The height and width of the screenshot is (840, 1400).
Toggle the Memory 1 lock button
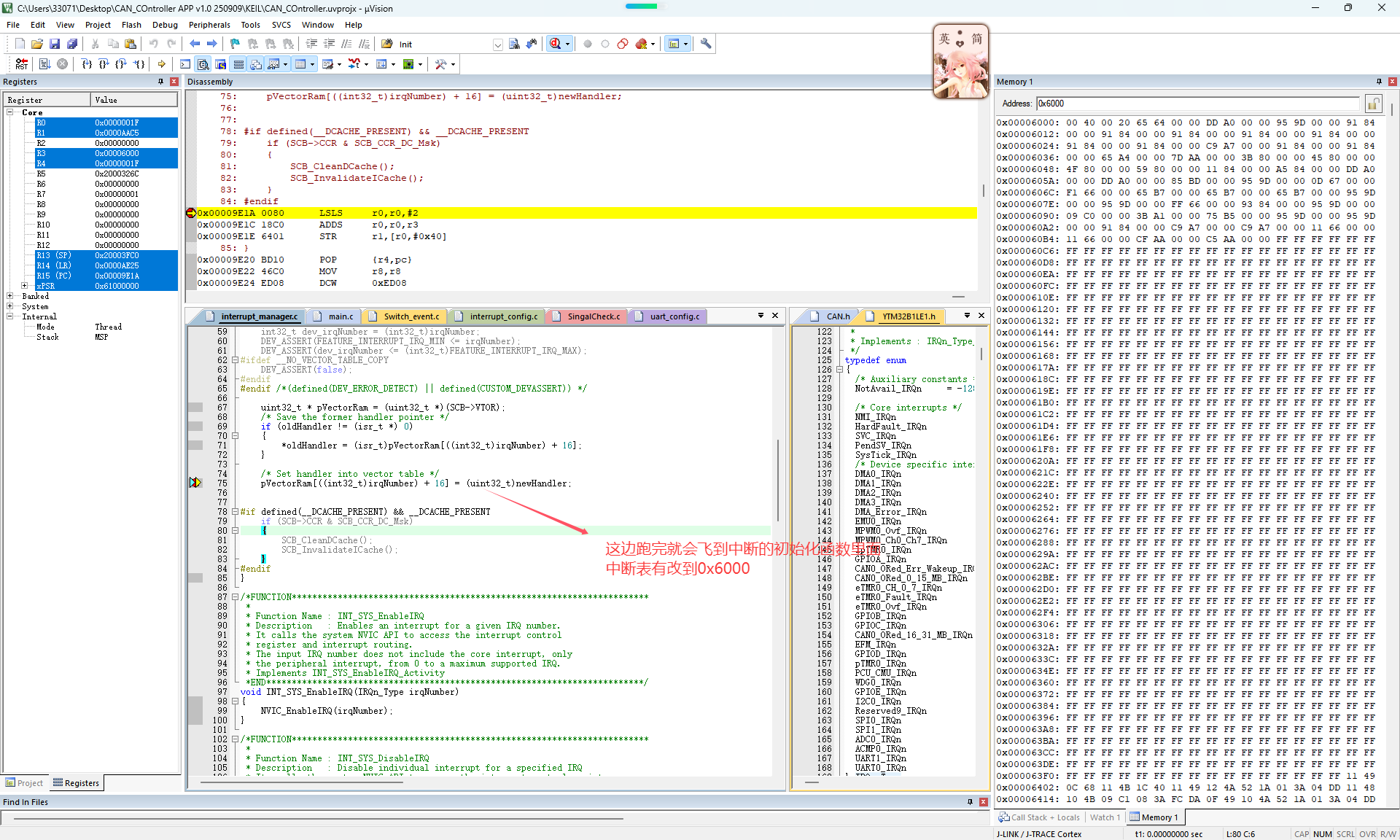coord(1372,104)
